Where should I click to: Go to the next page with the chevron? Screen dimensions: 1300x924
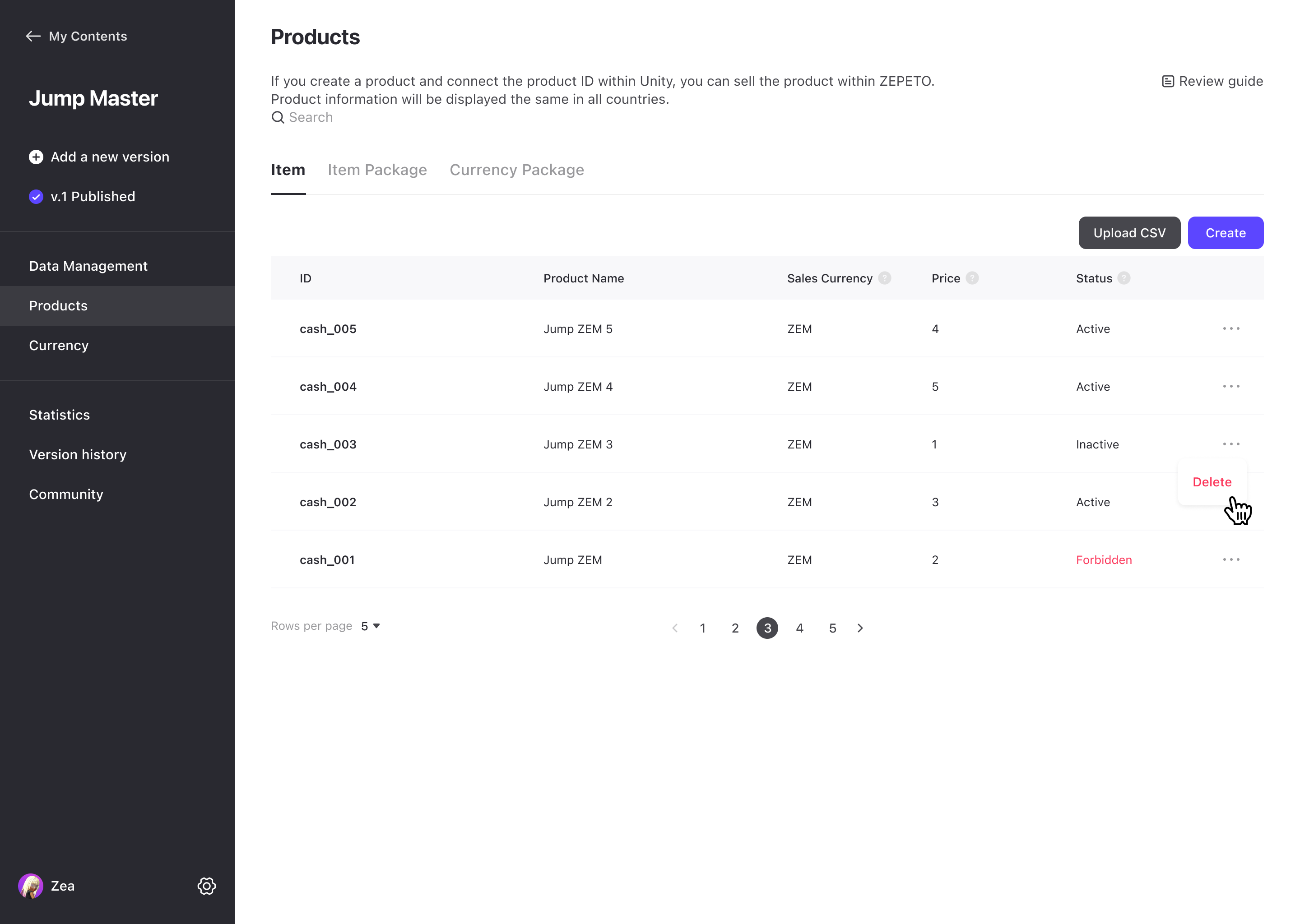click(860, 628)
